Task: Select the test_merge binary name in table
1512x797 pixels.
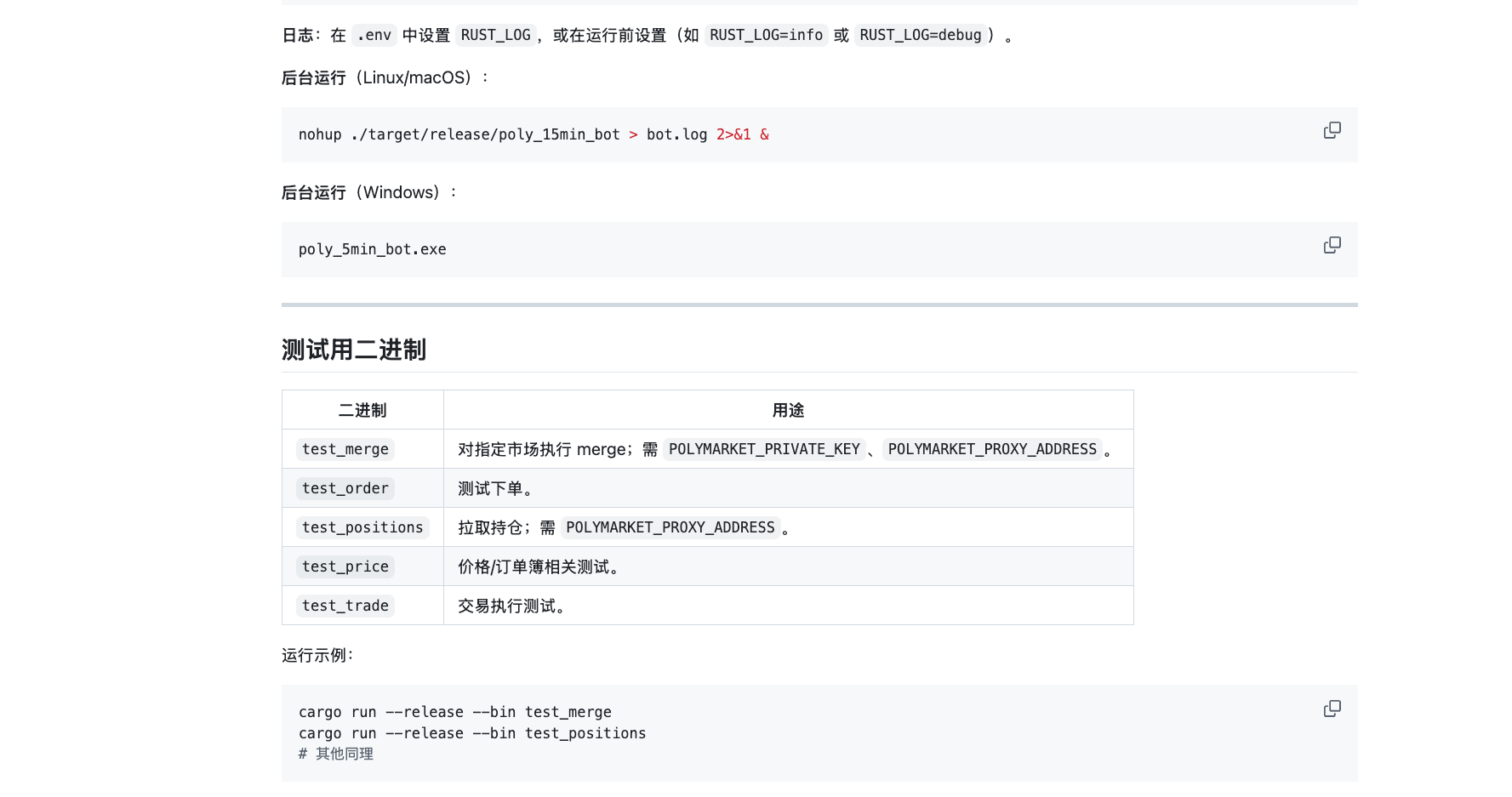Action: point(345,449)
